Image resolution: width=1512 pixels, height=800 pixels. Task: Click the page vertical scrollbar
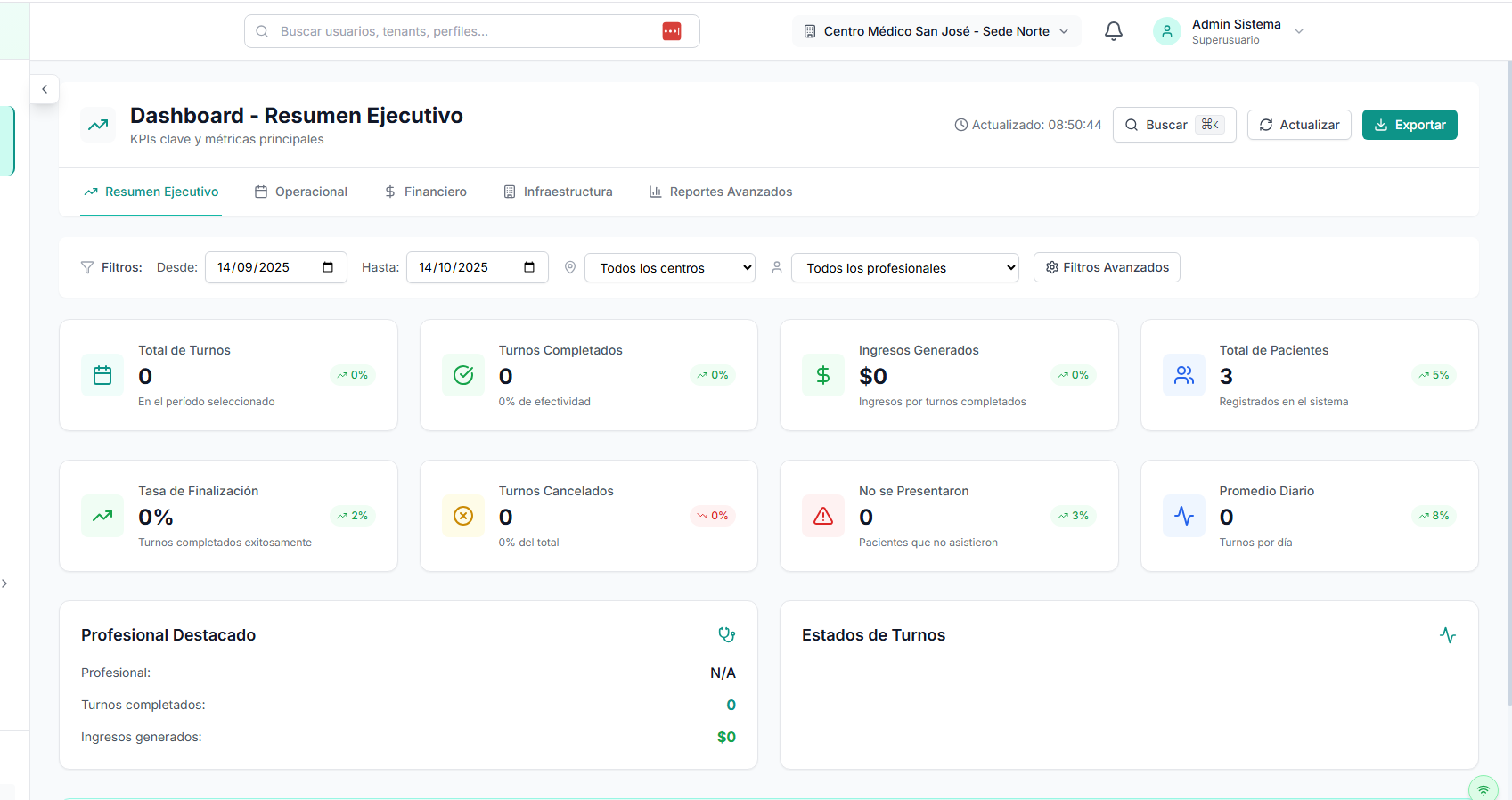(1508, 383)
